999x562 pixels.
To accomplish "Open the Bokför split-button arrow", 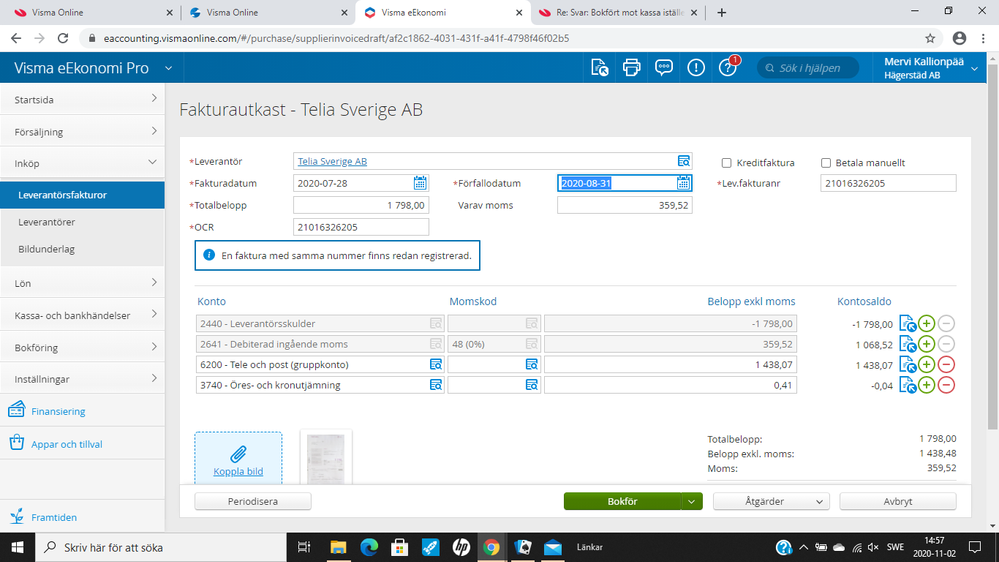I will pyautogui.click(x=691, y=501).
